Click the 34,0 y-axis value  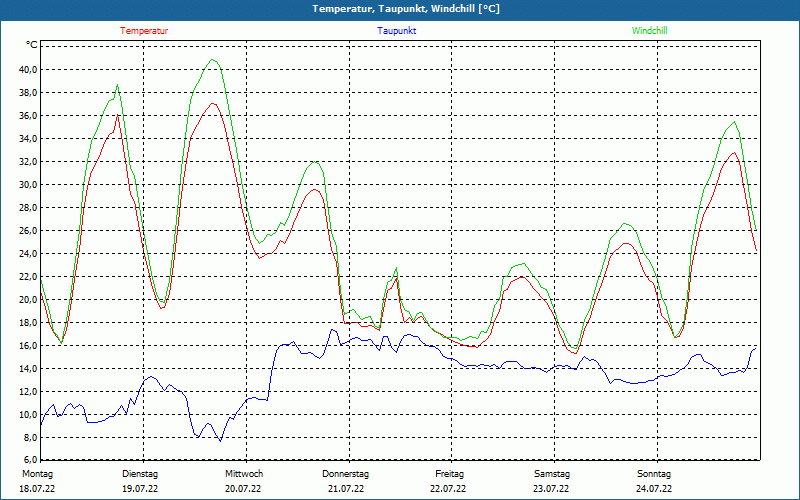(29, 138)
